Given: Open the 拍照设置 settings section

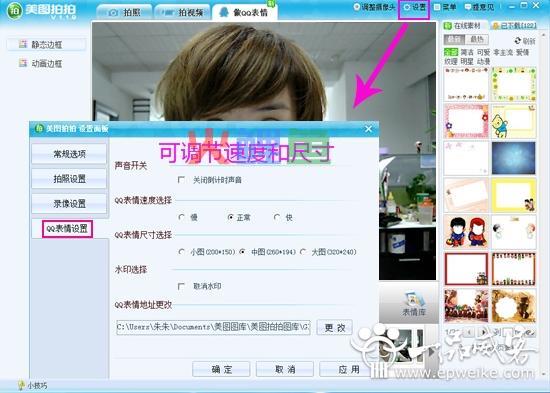Looking at the screenshot, I should click(69, 179).
